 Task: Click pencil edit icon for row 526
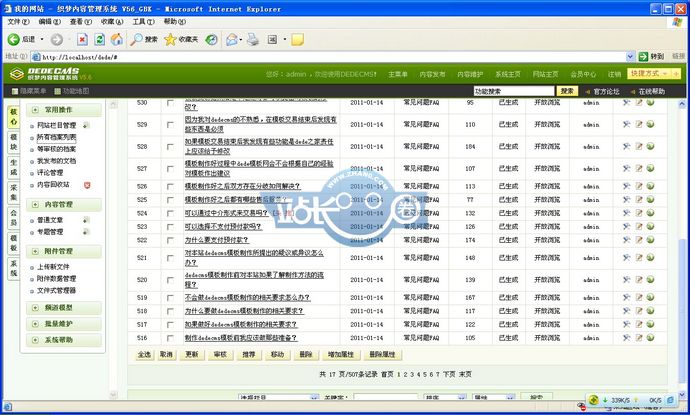[639, 186]
